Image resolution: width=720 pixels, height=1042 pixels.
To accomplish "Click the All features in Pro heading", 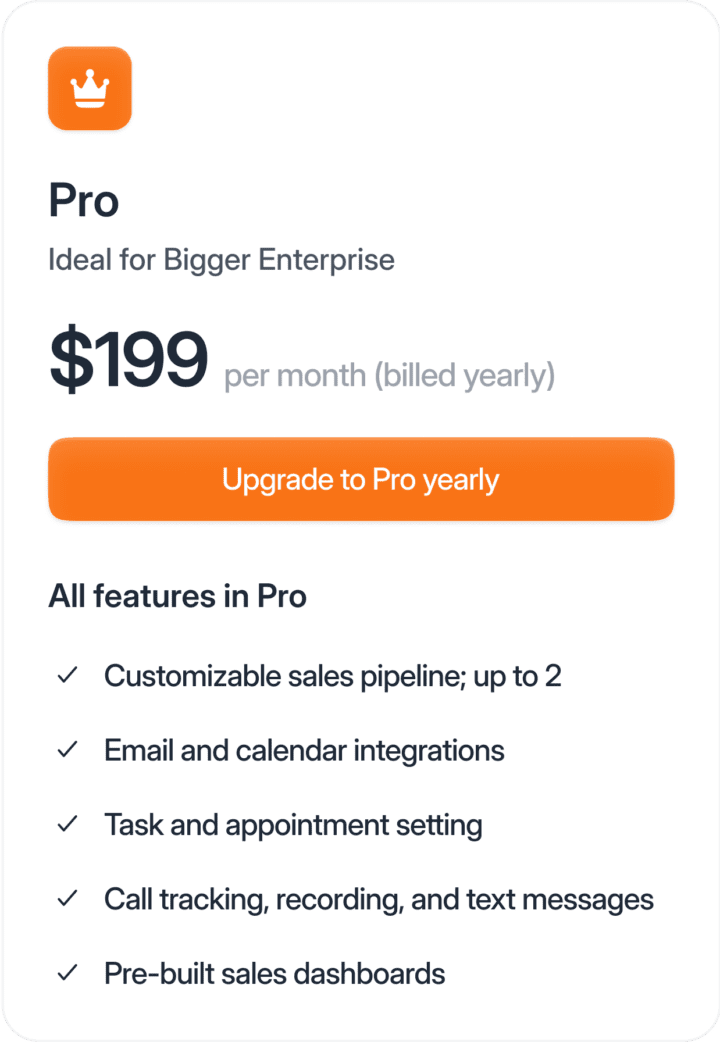I will 177,596.
